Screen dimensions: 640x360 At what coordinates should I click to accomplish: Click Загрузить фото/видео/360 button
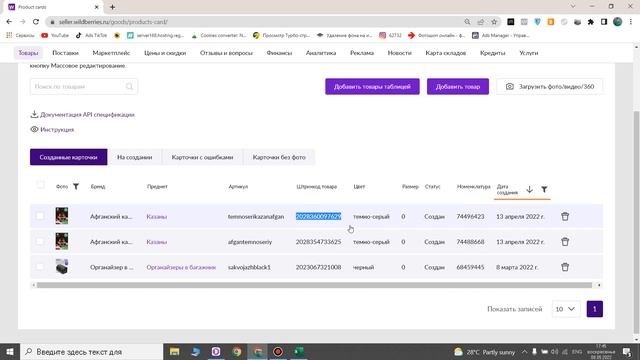coord(550,87)
